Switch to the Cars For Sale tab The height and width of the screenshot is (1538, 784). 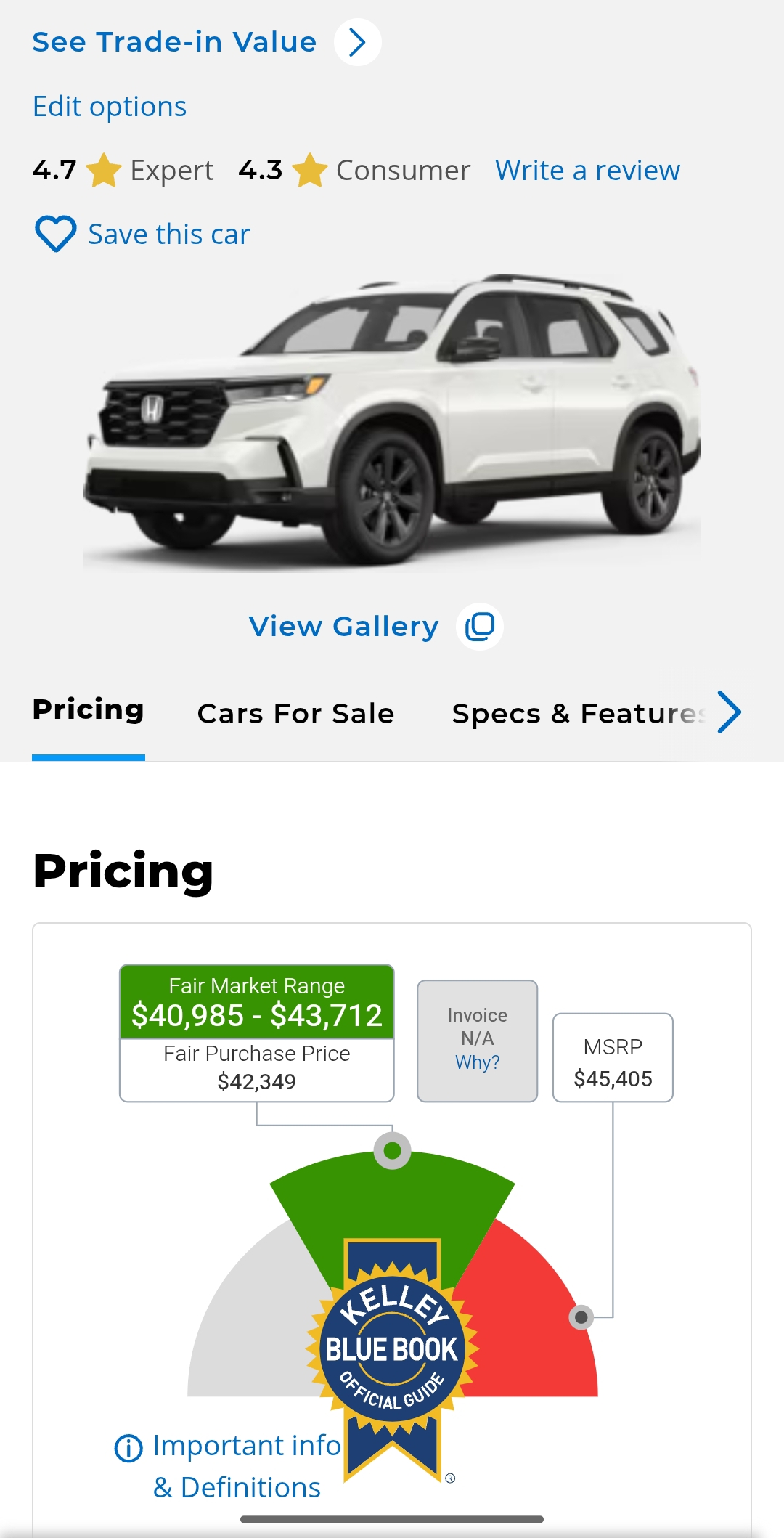(295, 714)
